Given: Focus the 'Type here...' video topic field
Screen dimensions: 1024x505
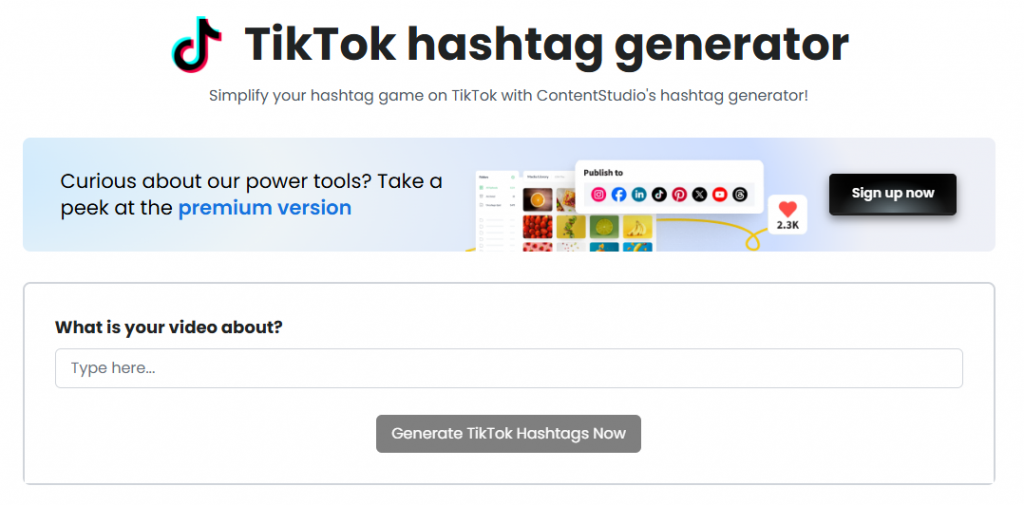Looking at the screenshot, I should [x=509, y=368].
